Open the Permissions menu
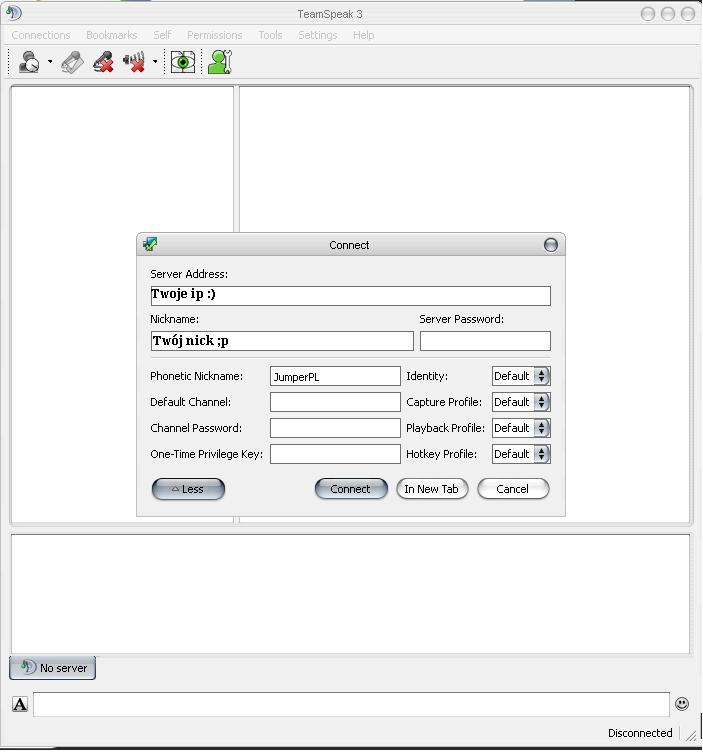This screenshot has width=703, height=752. pos(214,35)
